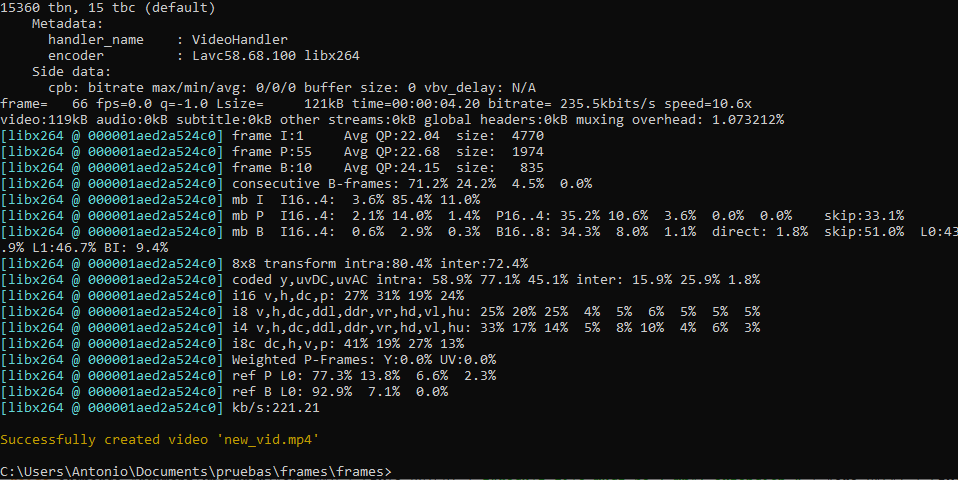
Task: Click the handler_name VideoHandler line
Action: pyautogui.click(x=168, y=40)
